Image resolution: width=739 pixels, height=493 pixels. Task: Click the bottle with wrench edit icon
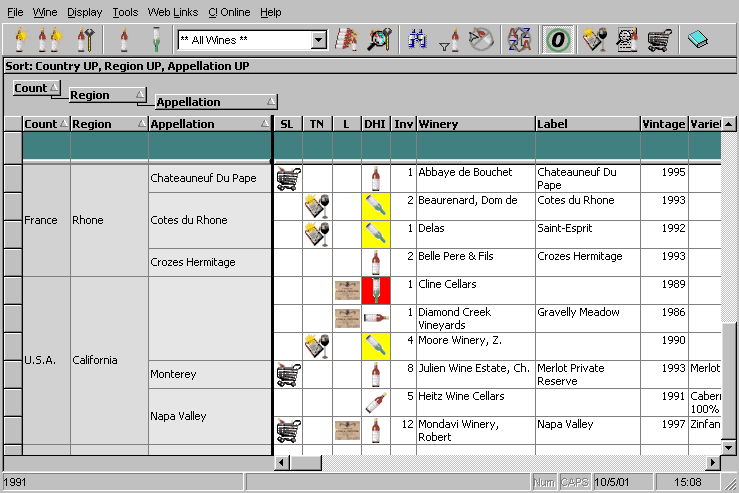coord(86,40)
